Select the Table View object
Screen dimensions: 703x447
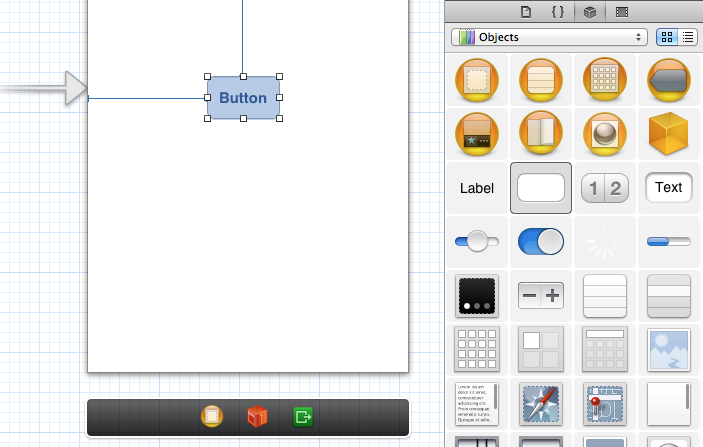click(605, 296)
